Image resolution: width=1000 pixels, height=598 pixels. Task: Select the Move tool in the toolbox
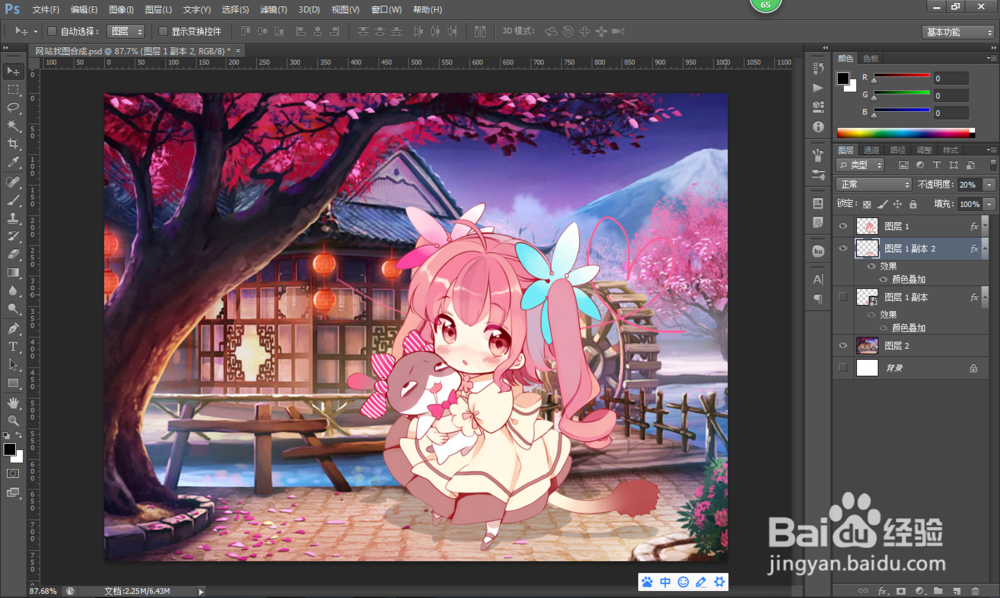point(13,71)
